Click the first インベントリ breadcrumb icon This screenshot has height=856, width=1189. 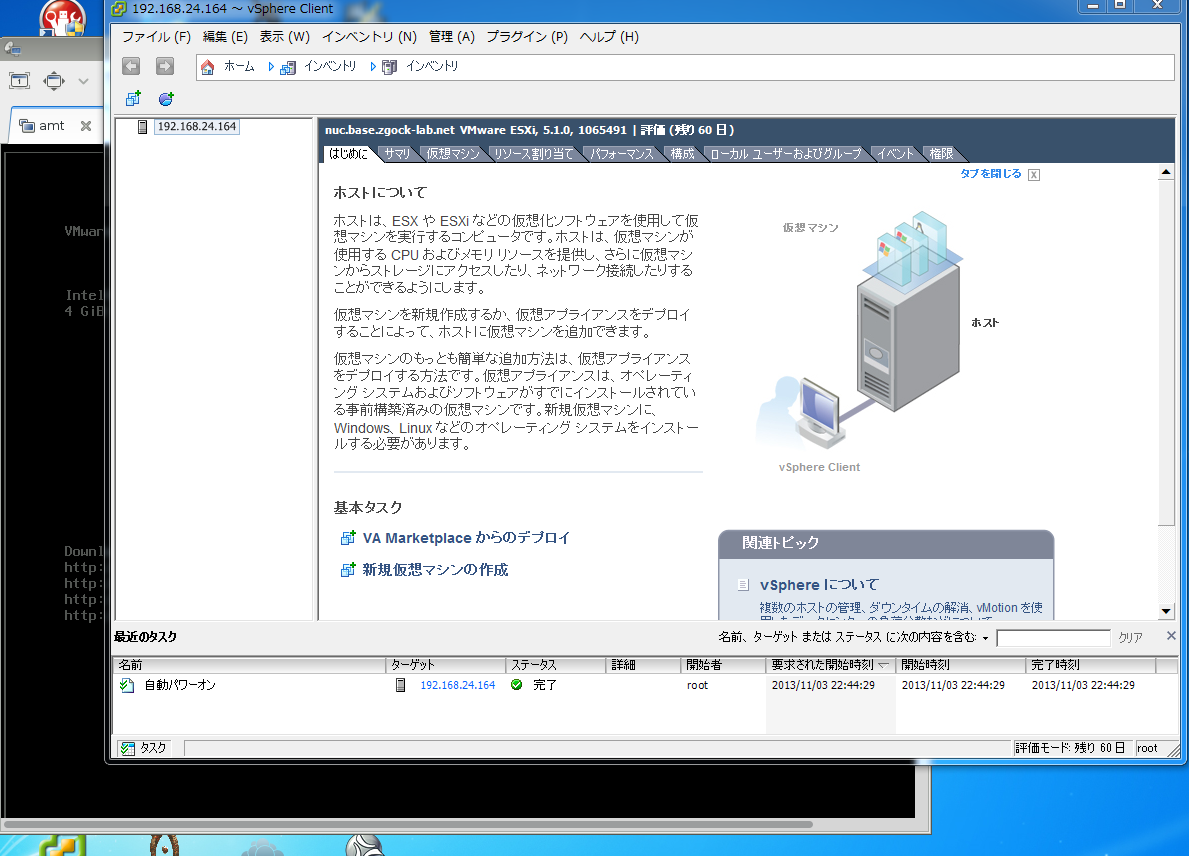click(x=287, y=67)
